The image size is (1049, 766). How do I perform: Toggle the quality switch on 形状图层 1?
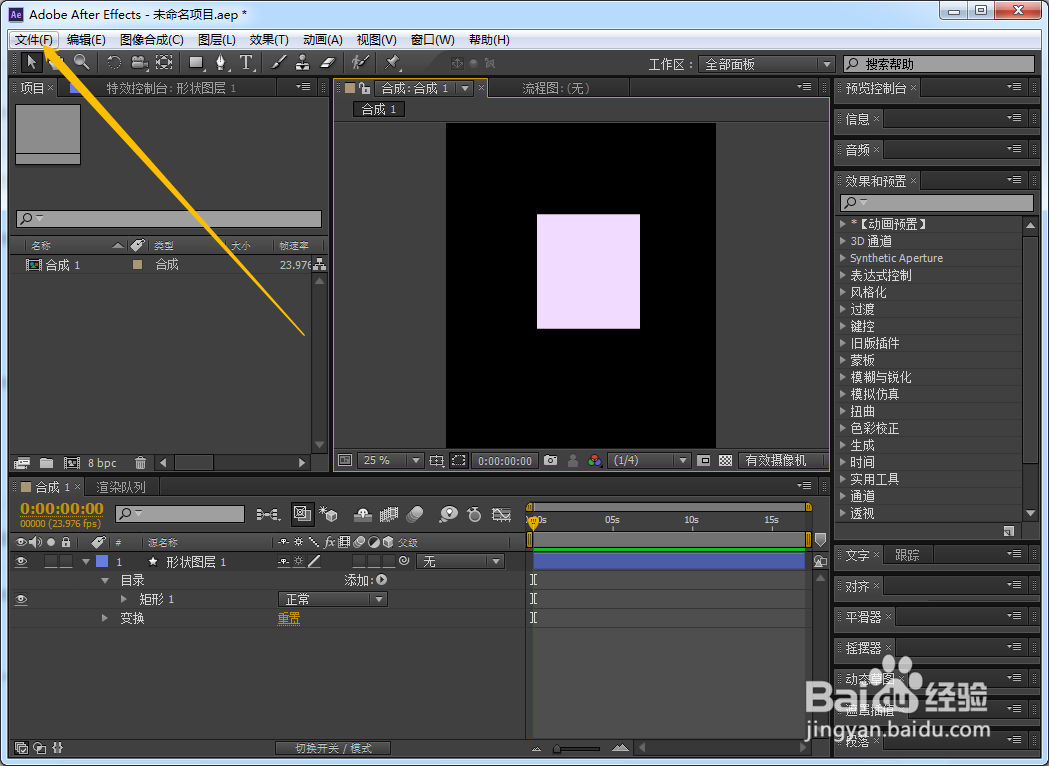[x=314, y=561]
